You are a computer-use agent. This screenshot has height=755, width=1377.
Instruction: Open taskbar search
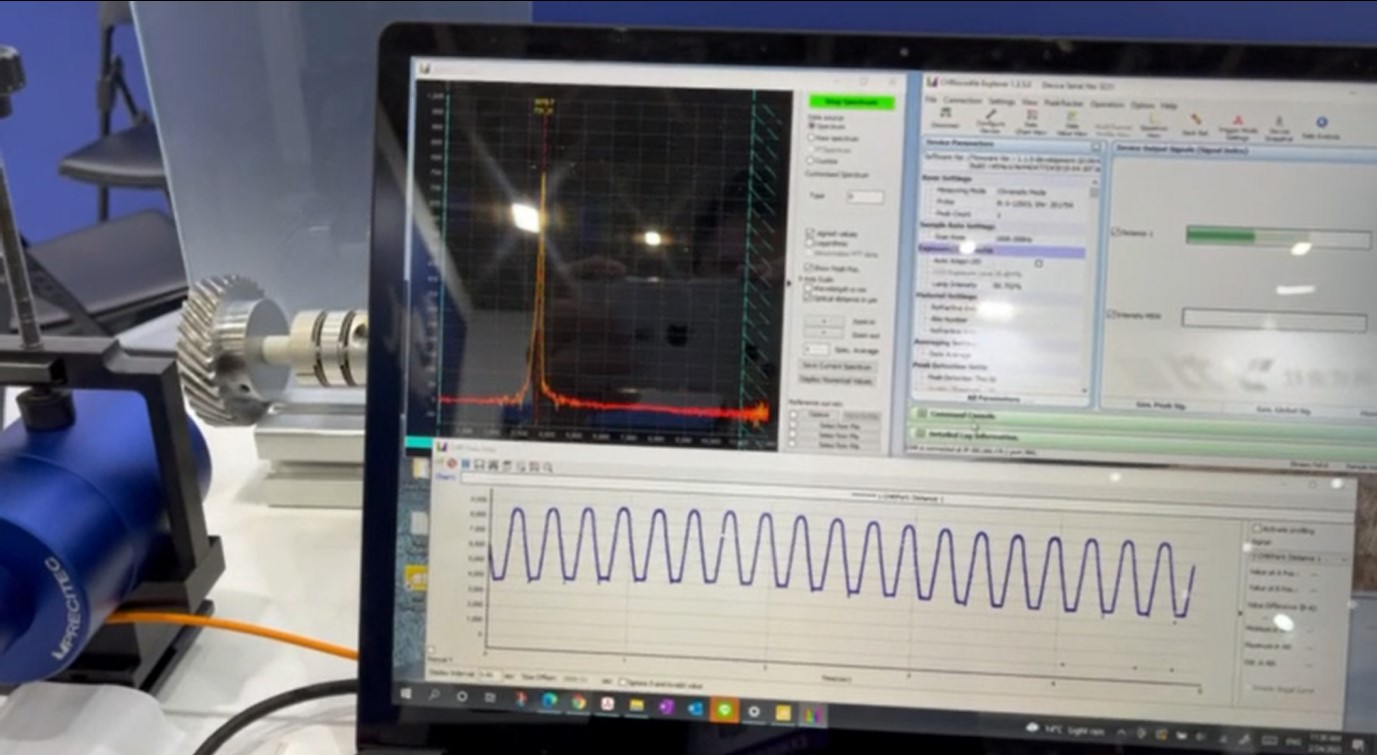click(434, 695)
